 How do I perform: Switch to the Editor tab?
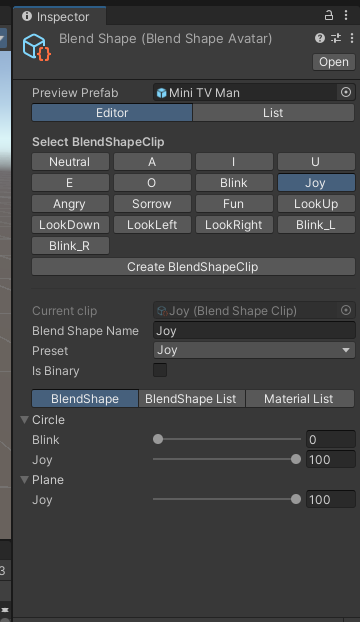[x=112, y=113]
